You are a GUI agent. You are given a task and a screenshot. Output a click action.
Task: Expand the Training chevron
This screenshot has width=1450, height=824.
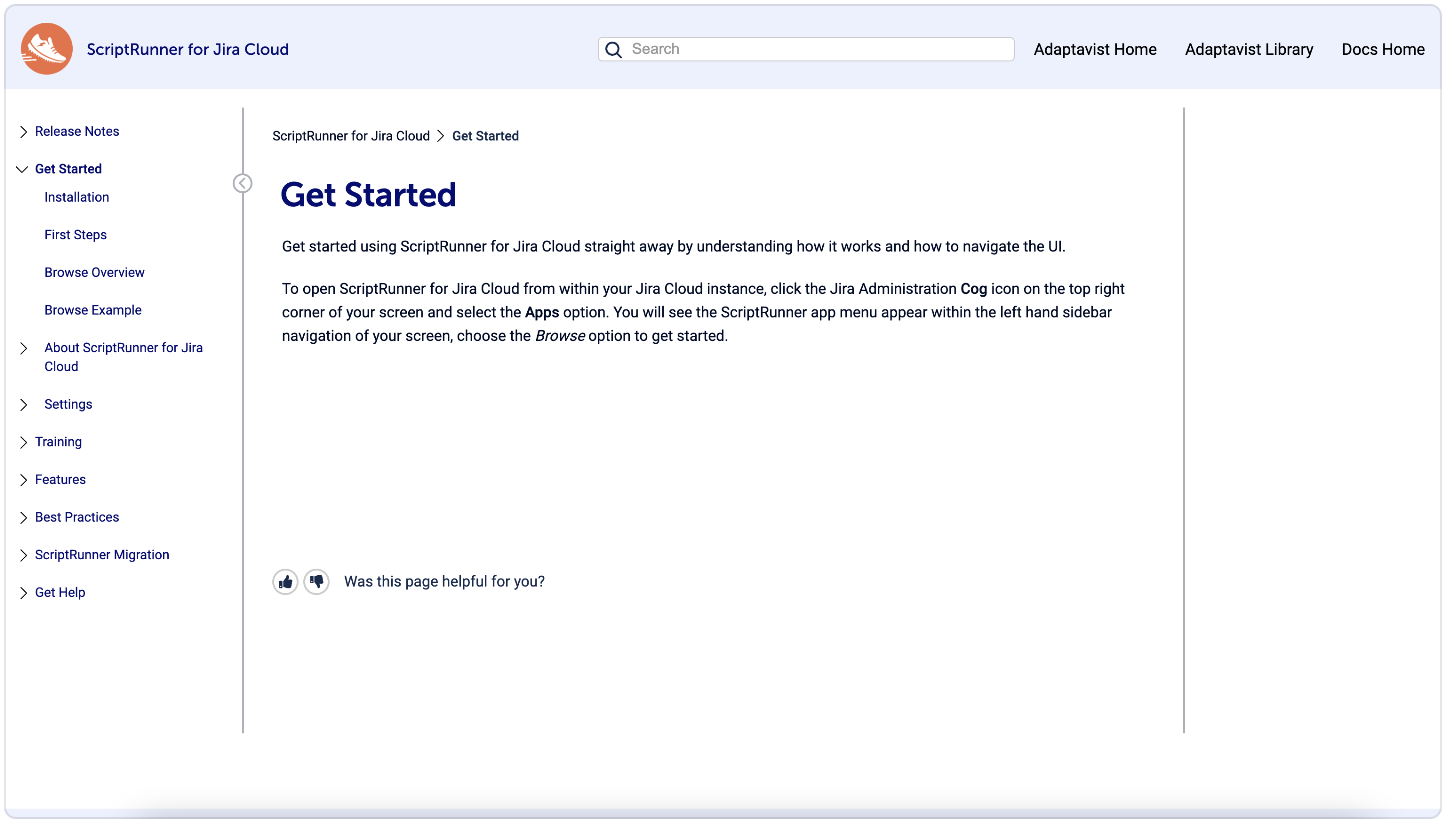point(24,442)
